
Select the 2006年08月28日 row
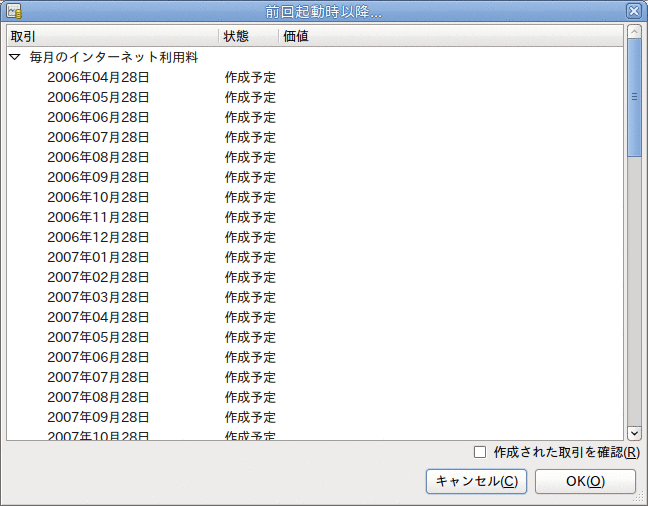315,157
